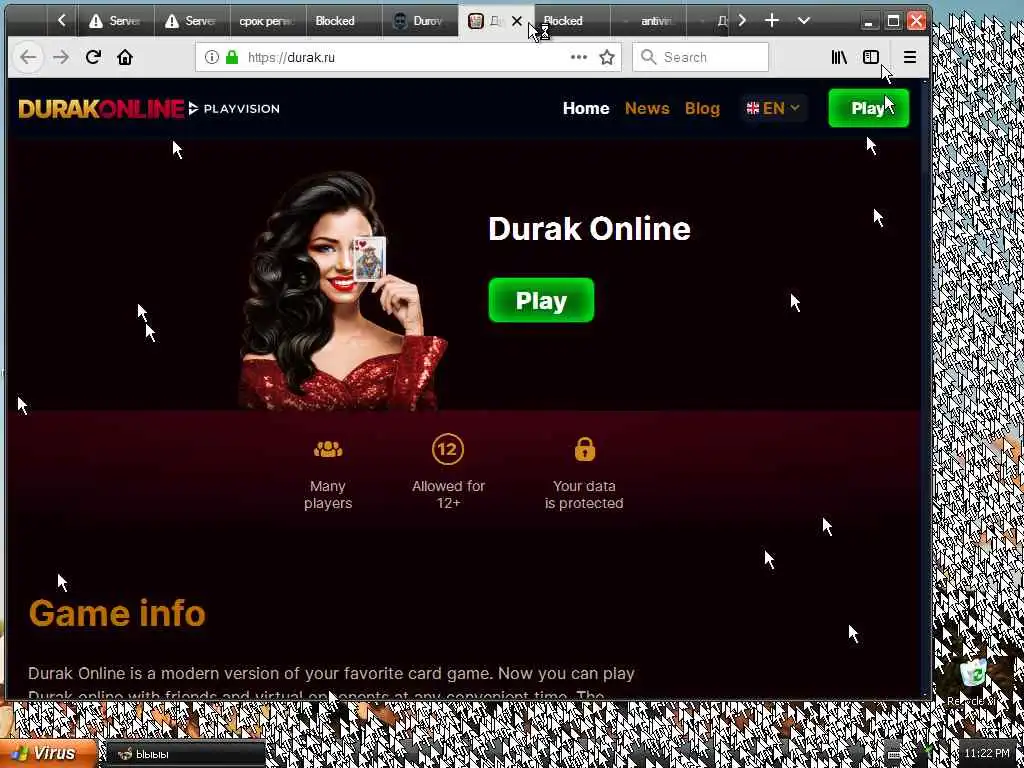Switch to the first Blocked tab
The height and width of the screenshot is (768, 1024).
tap(343, 21)
